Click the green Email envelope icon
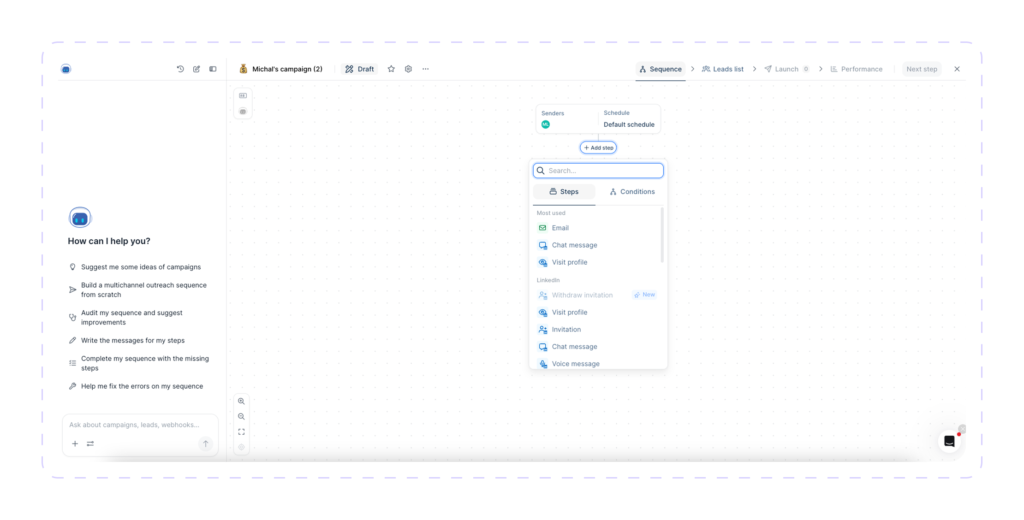This screenshot has width=1024, height=520. [x=542, y=228]
